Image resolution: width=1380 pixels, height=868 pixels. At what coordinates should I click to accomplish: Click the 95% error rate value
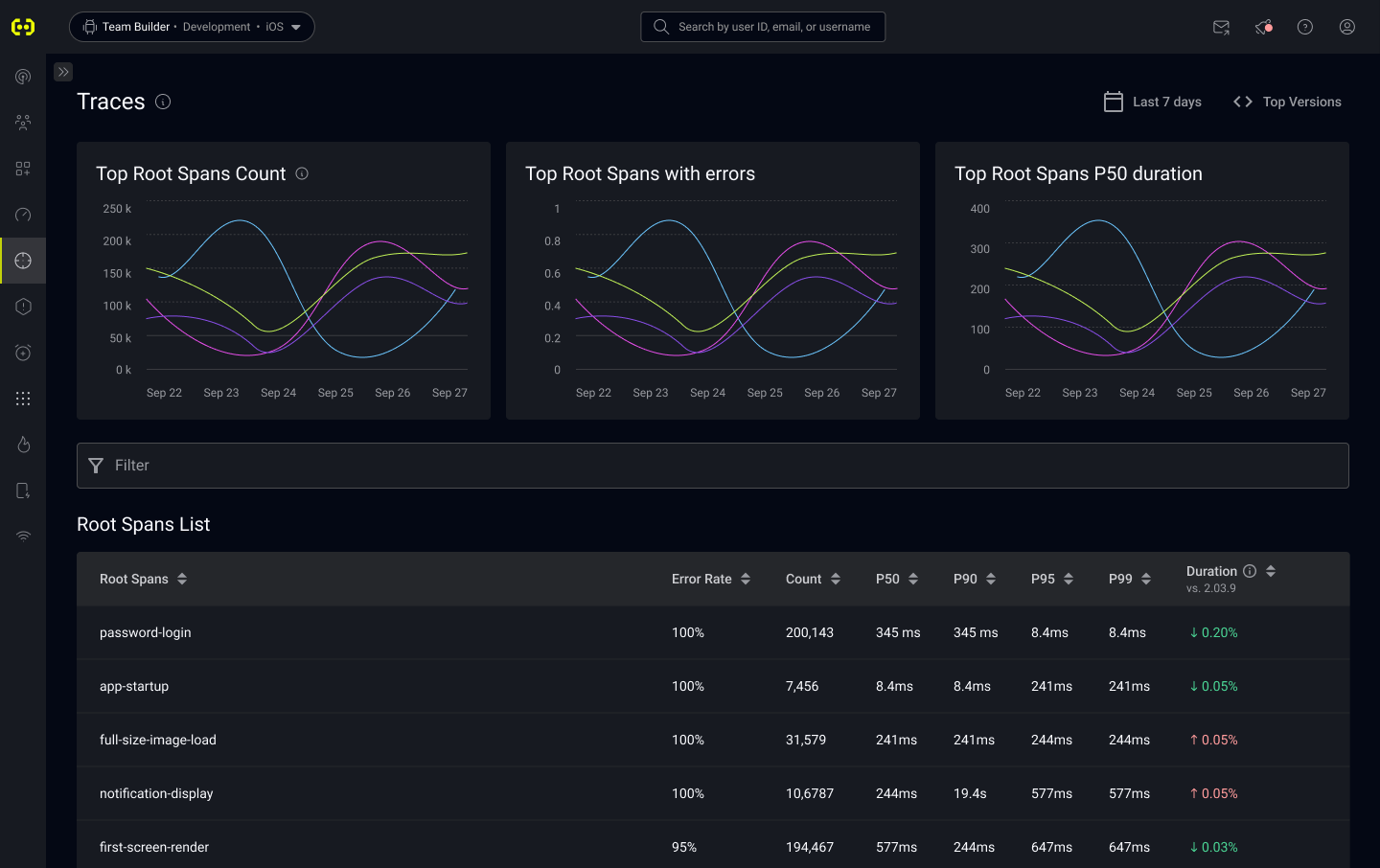click(x=684, y=847)
